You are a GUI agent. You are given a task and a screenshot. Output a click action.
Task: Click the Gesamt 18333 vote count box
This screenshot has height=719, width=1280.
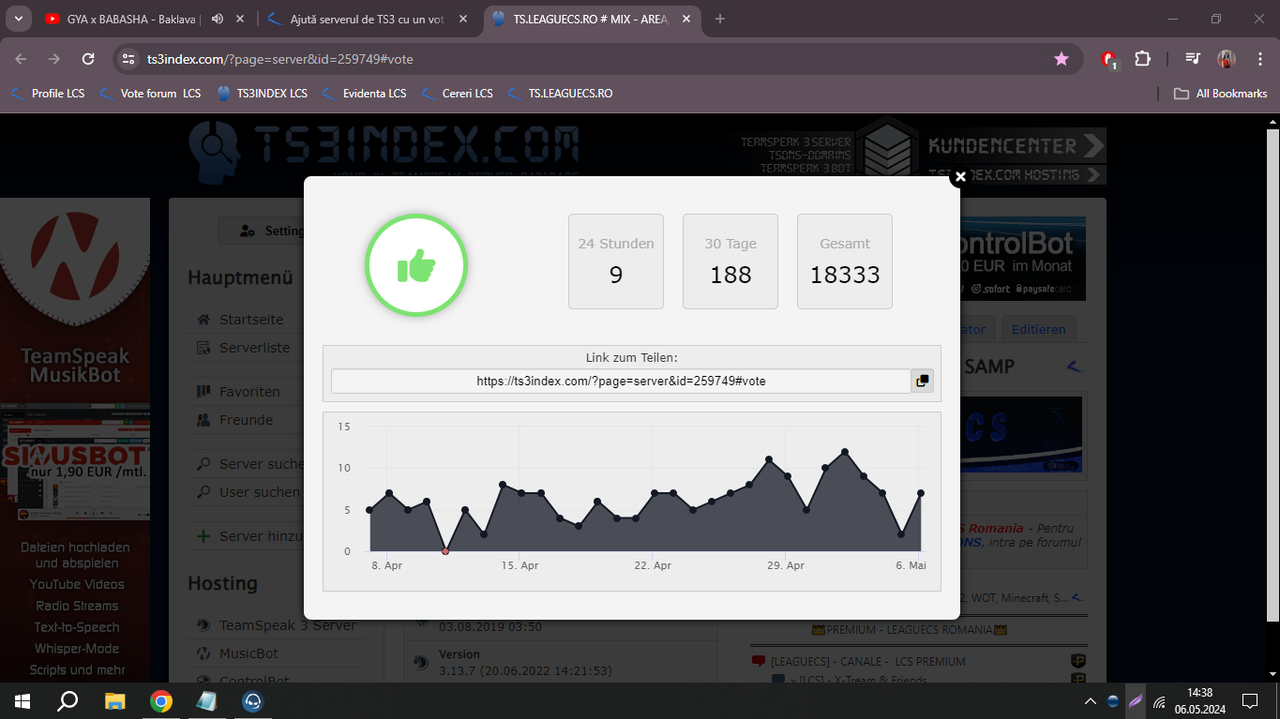(x=845, y=261)
